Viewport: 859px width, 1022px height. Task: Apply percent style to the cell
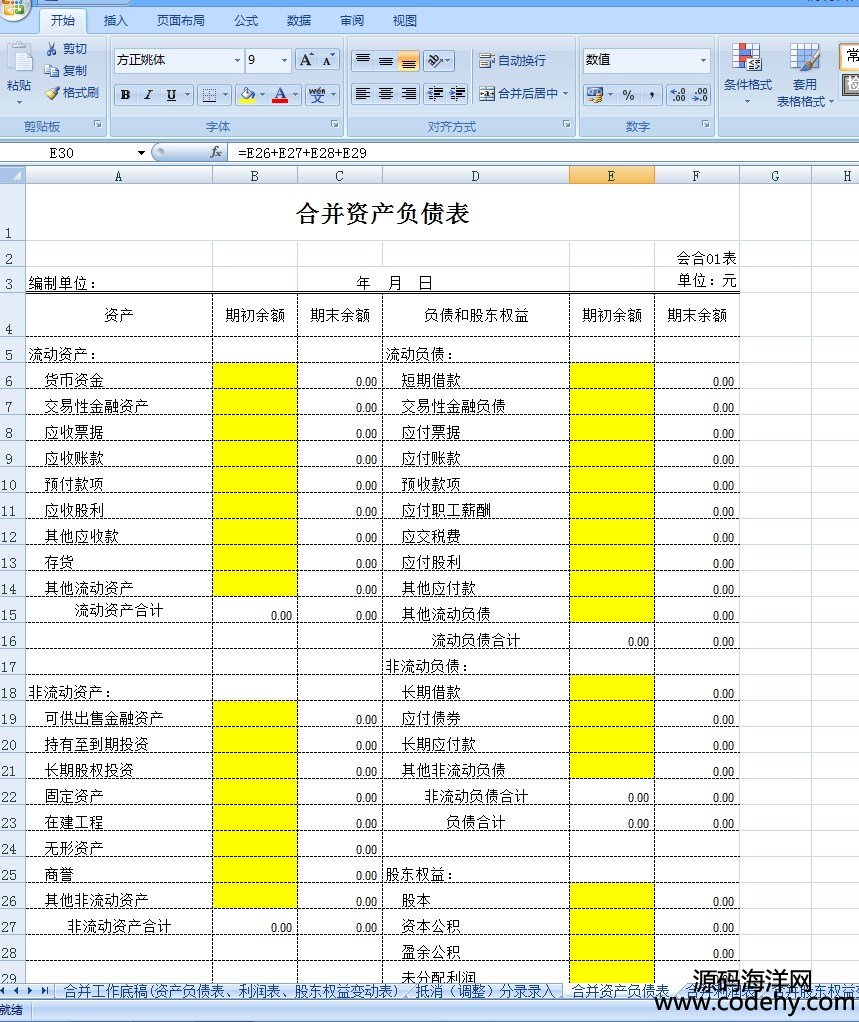pyautogui.click(x=628, y=95)
